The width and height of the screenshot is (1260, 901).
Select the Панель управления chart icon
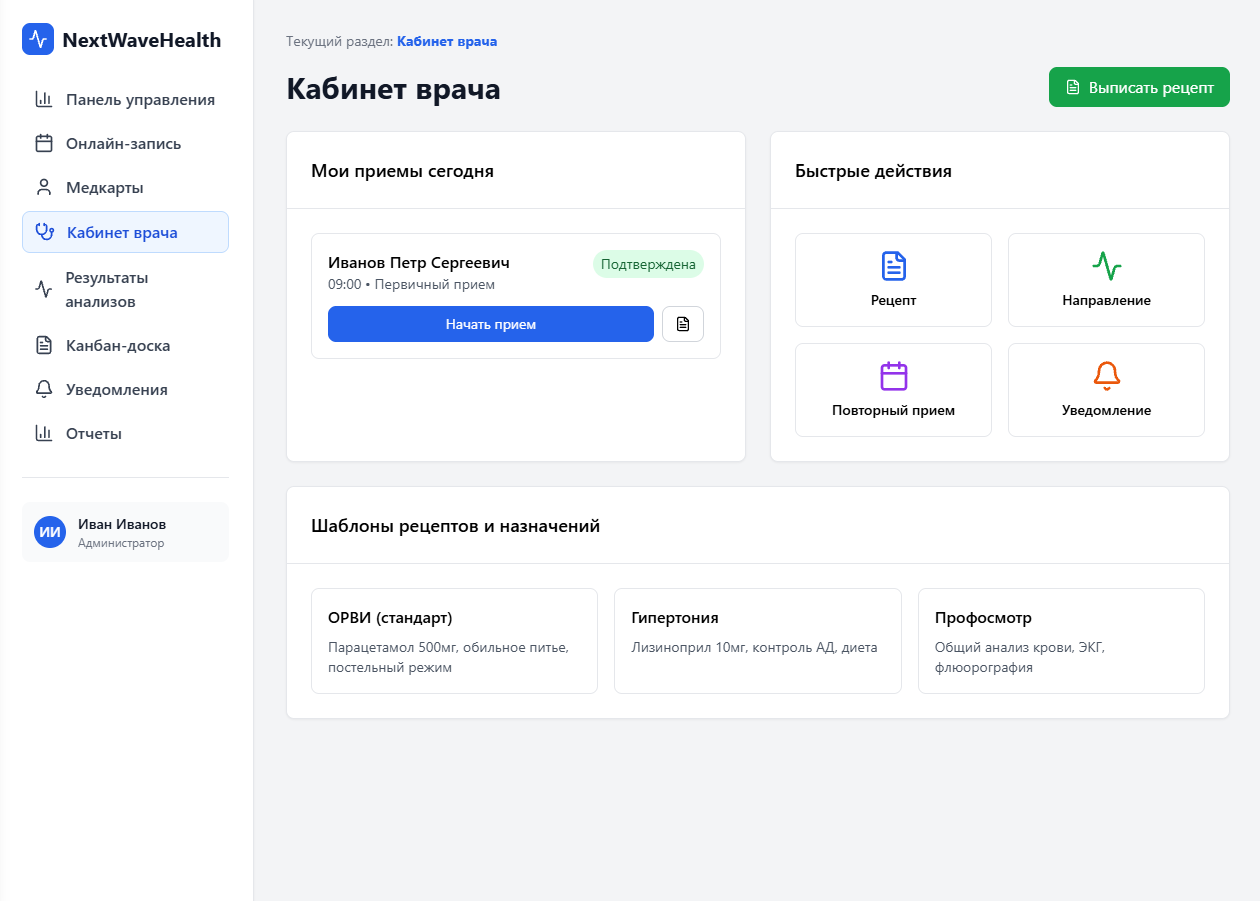click(x=43, y=99)
